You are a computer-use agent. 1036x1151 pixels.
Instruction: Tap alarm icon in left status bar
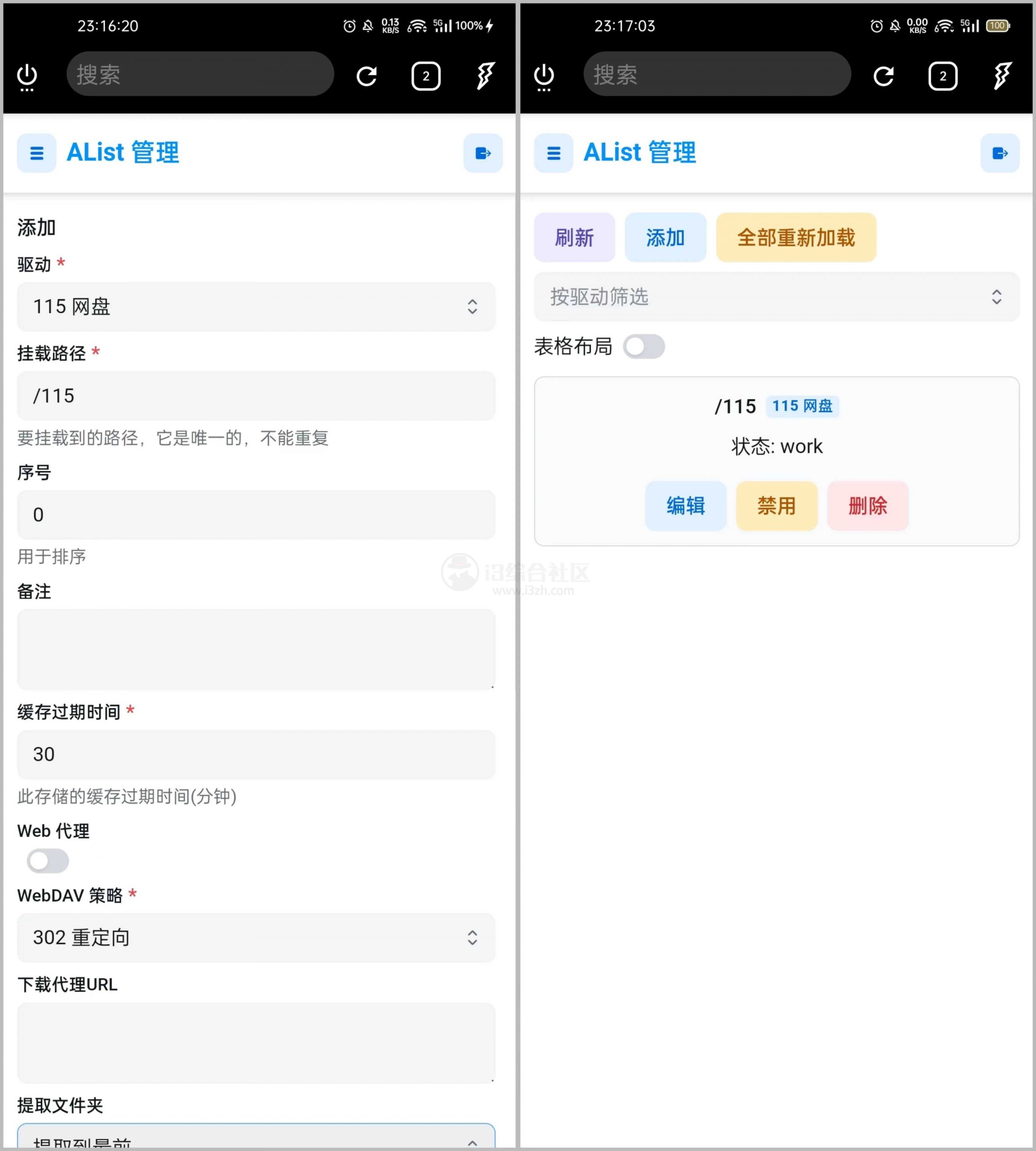349,26
